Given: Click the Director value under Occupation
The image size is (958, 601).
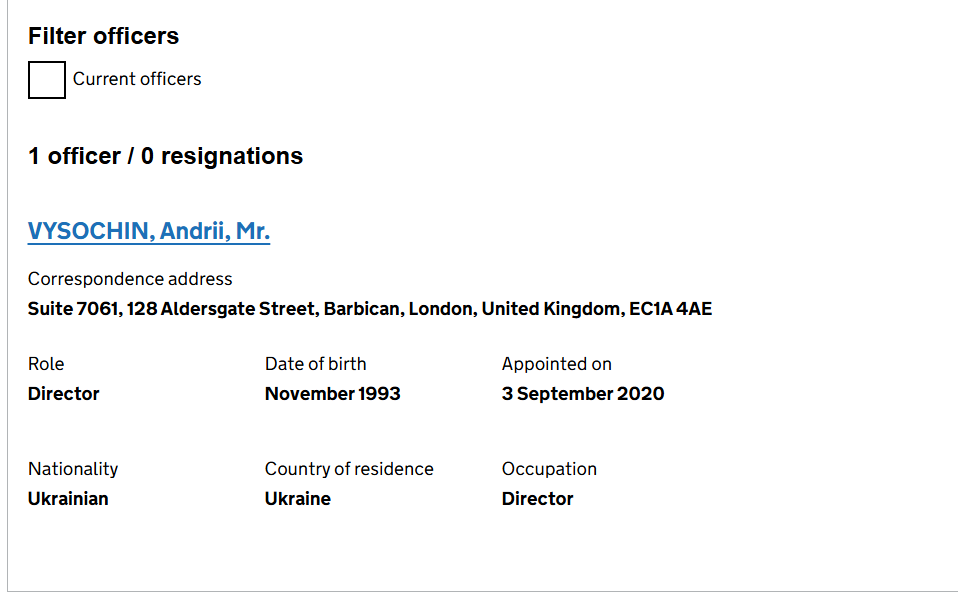Looking at the screenshot, I should coord(538,499).
